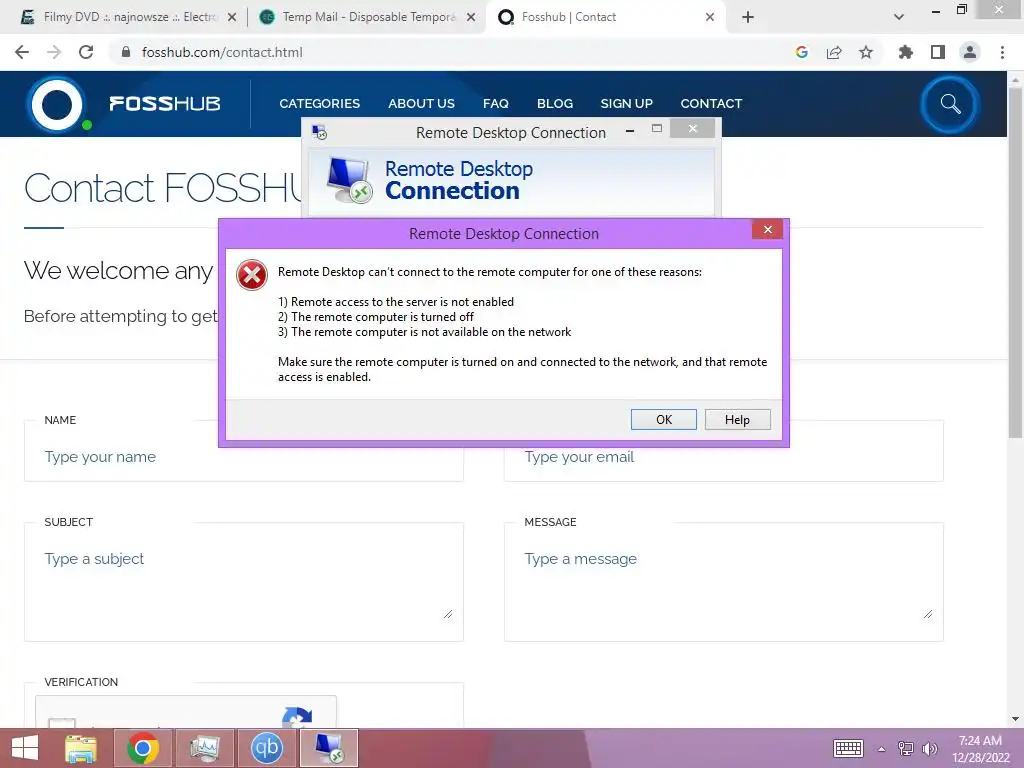Open the BLOG link
The height and width of the screenshot is (768, 1024).
(554, 104)
